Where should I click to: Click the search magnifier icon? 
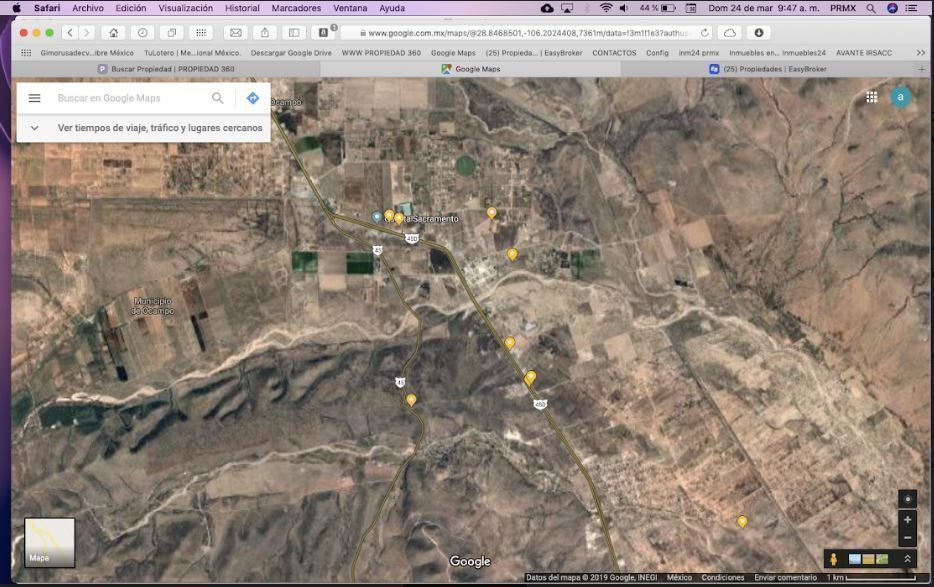[217, 98]
